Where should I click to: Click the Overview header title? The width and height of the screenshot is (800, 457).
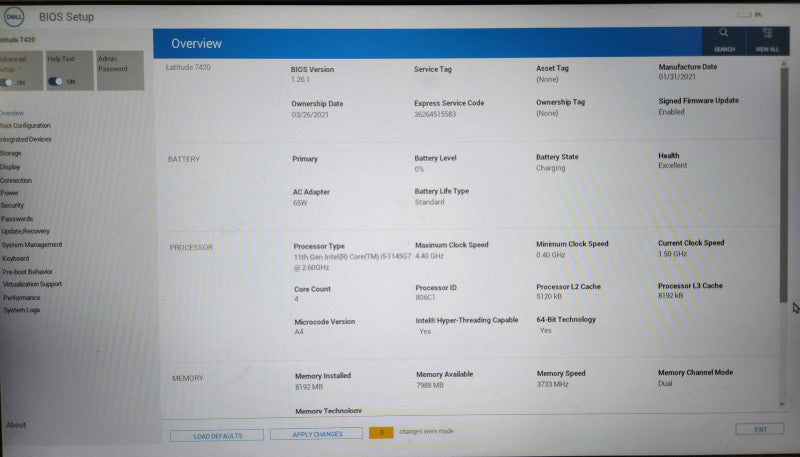tap(196, 44)
